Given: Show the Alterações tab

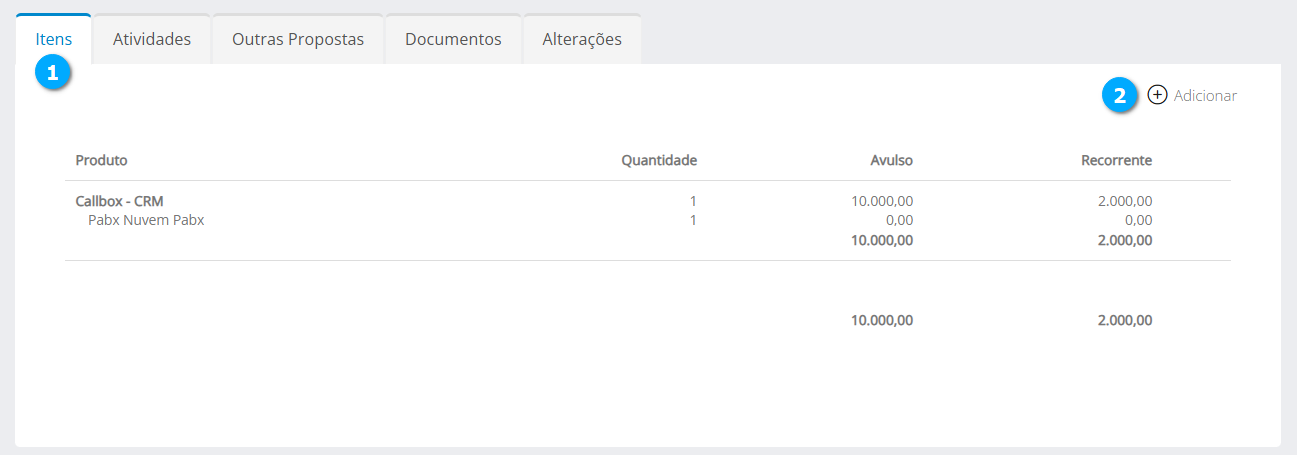Looking at the screenshot, I should (x=582, y=40).
